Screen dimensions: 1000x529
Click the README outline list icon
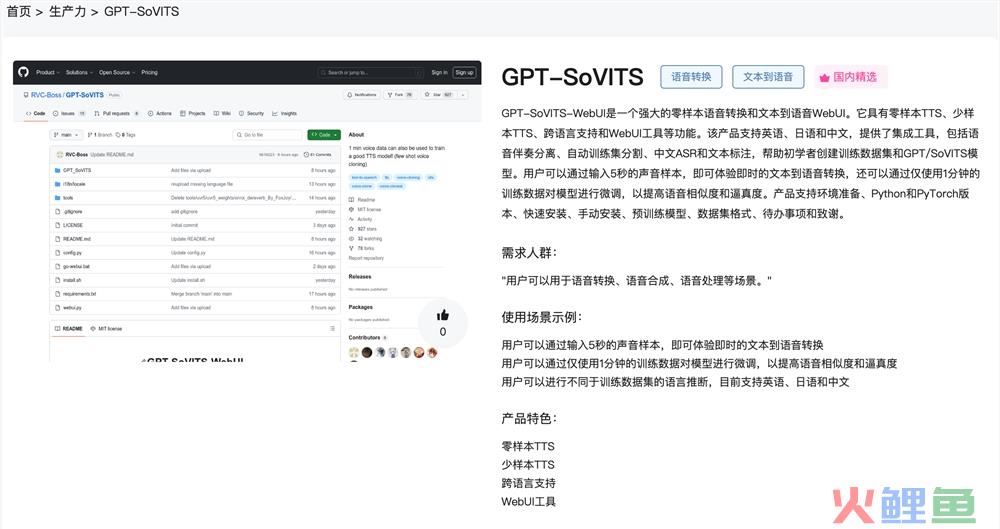point(332,329)
